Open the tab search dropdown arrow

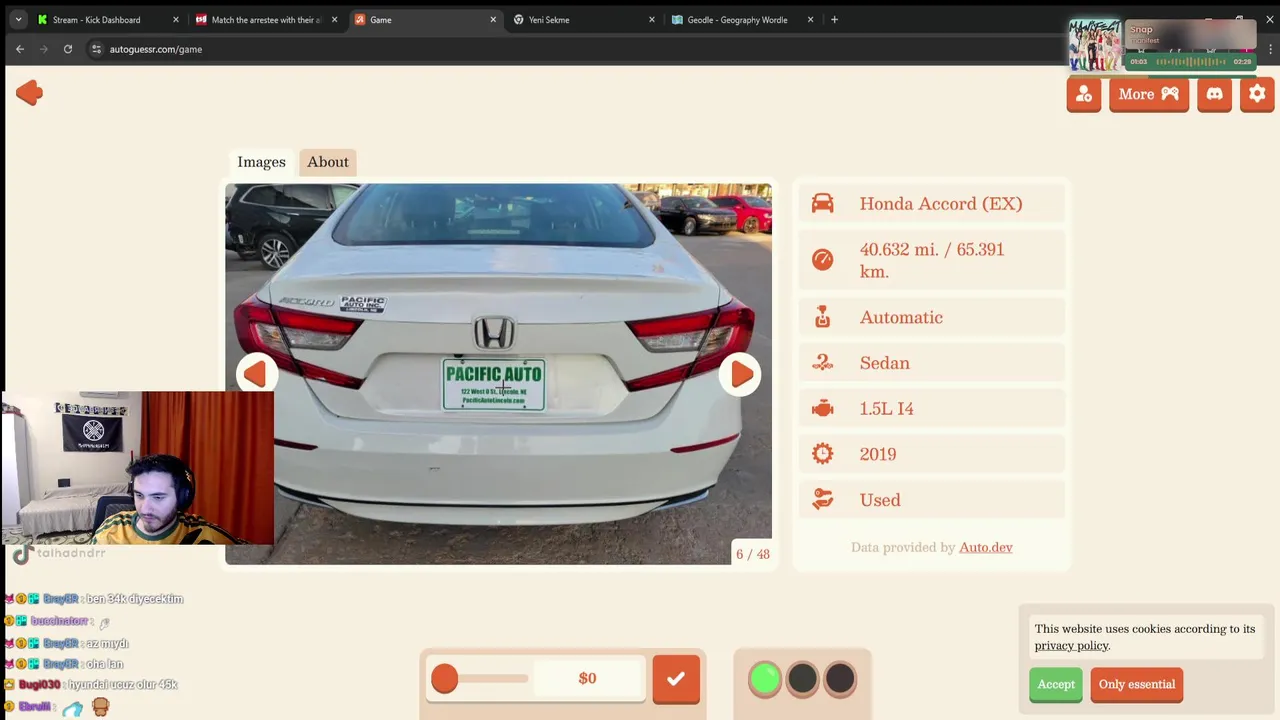point(18,19)
